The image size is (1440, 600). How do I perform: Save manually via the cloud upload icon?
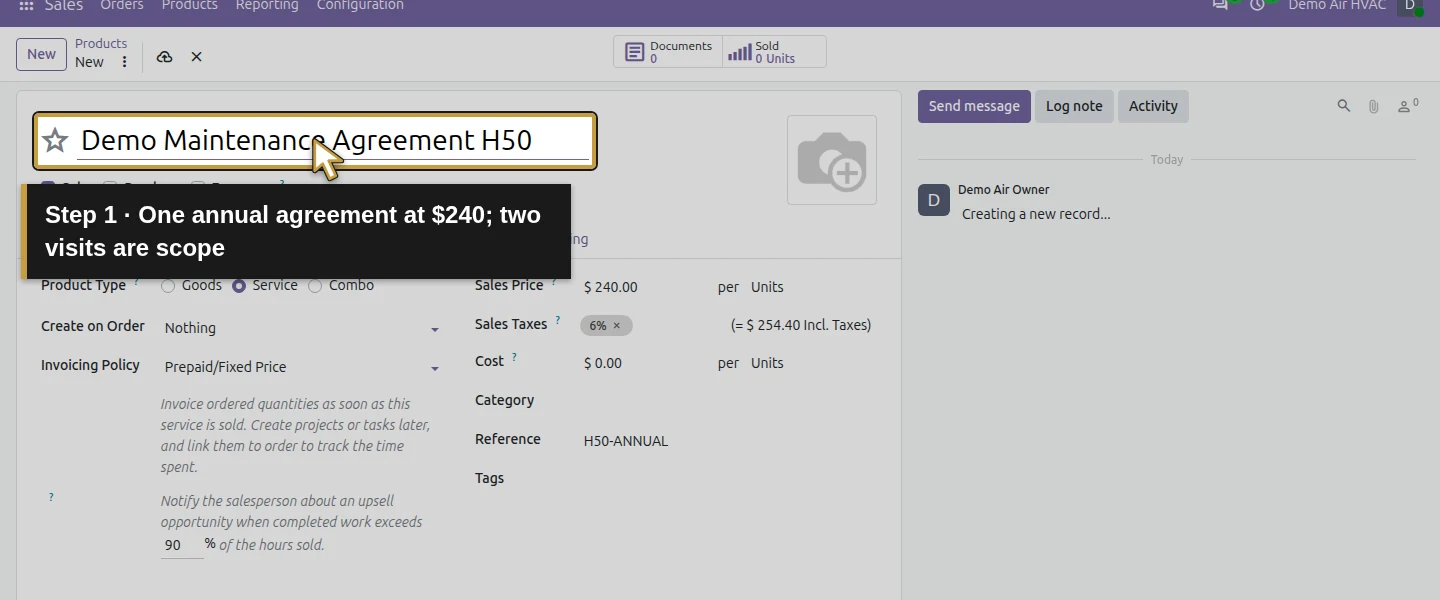165,57
